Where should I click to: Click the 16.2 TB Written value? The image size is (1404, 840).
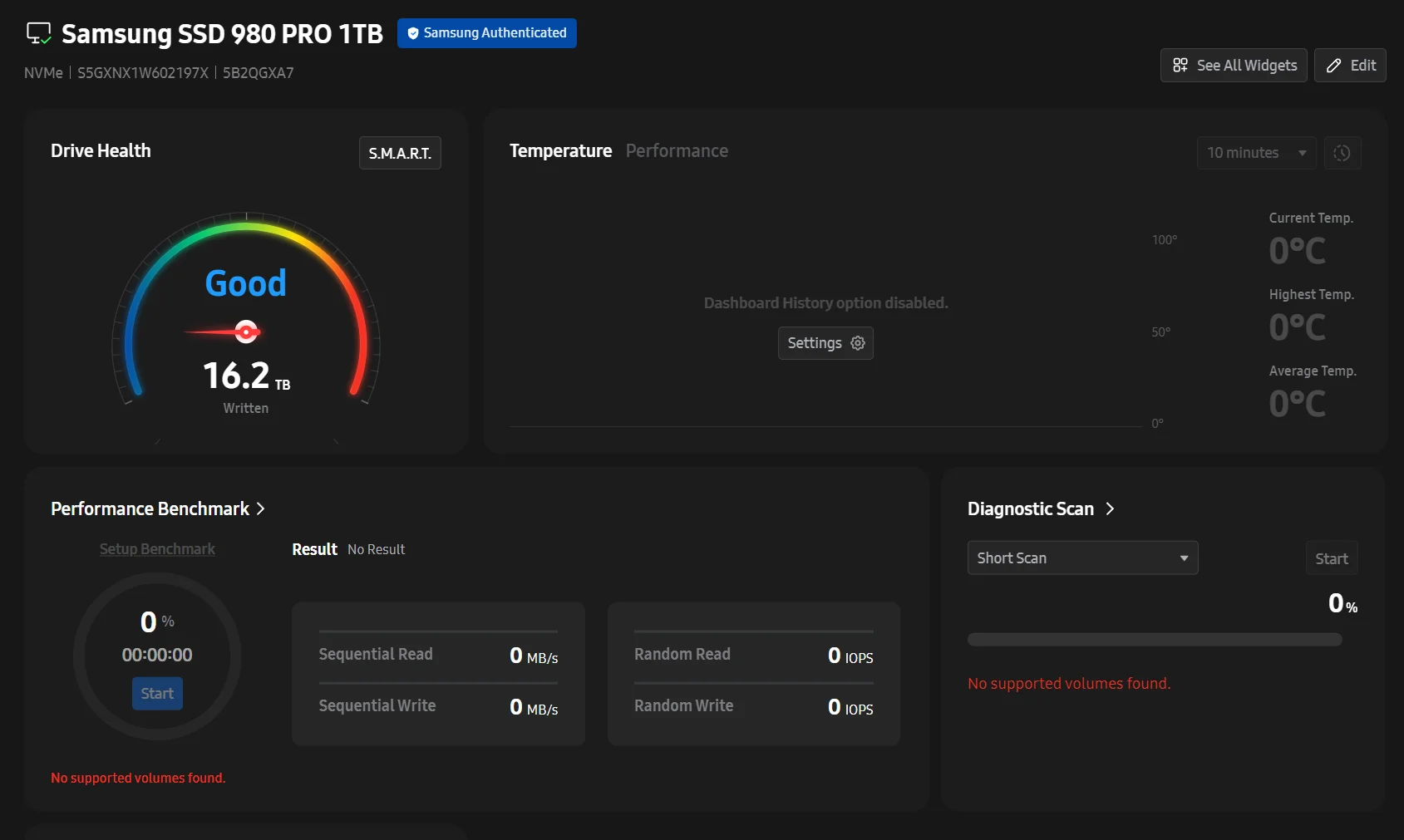coord(246,376)
